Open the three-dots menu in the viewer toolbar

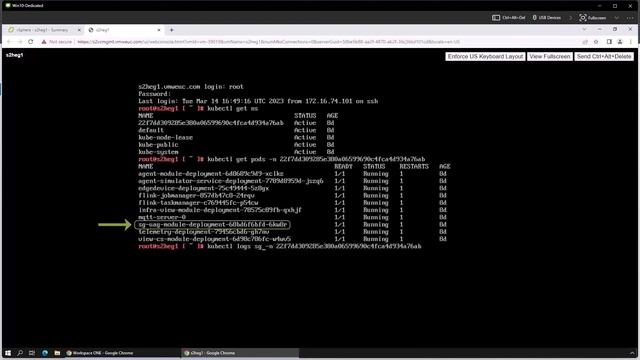pyautogui.click(x=630, y=18)
